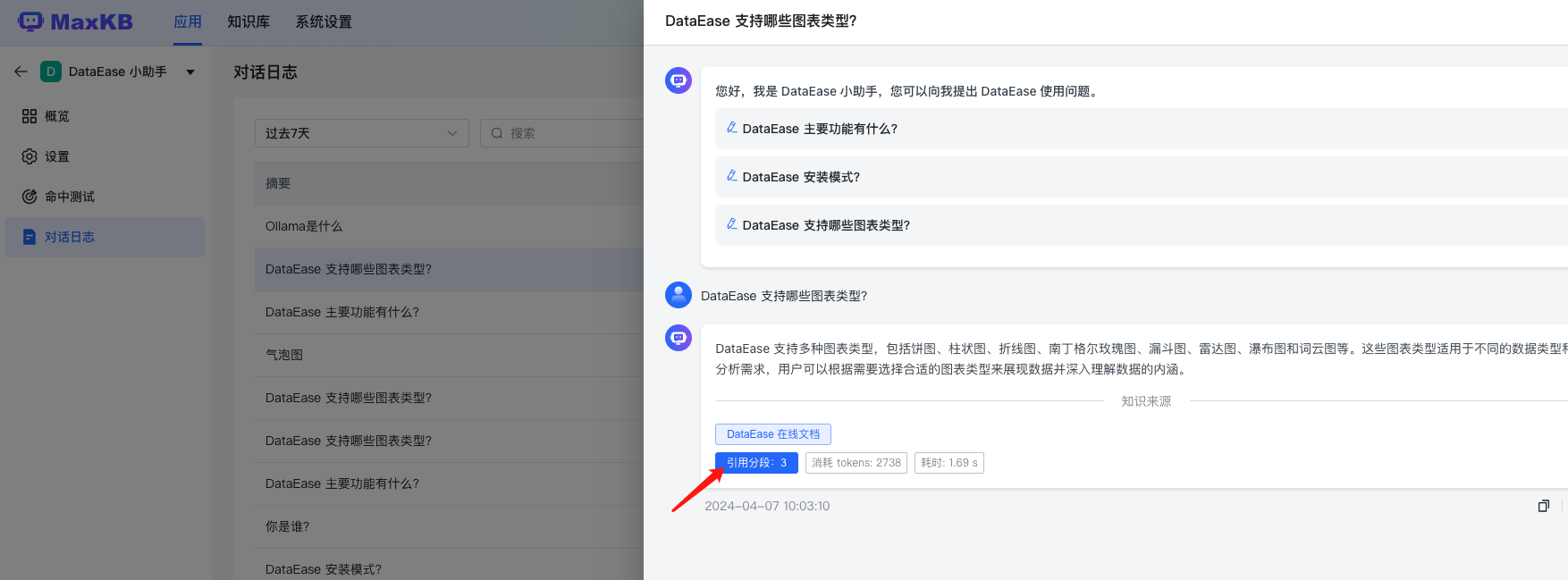This screenshot has height=580, width=1568.
Task: Switch to the 应用 tab
Action: coord(188,21)
